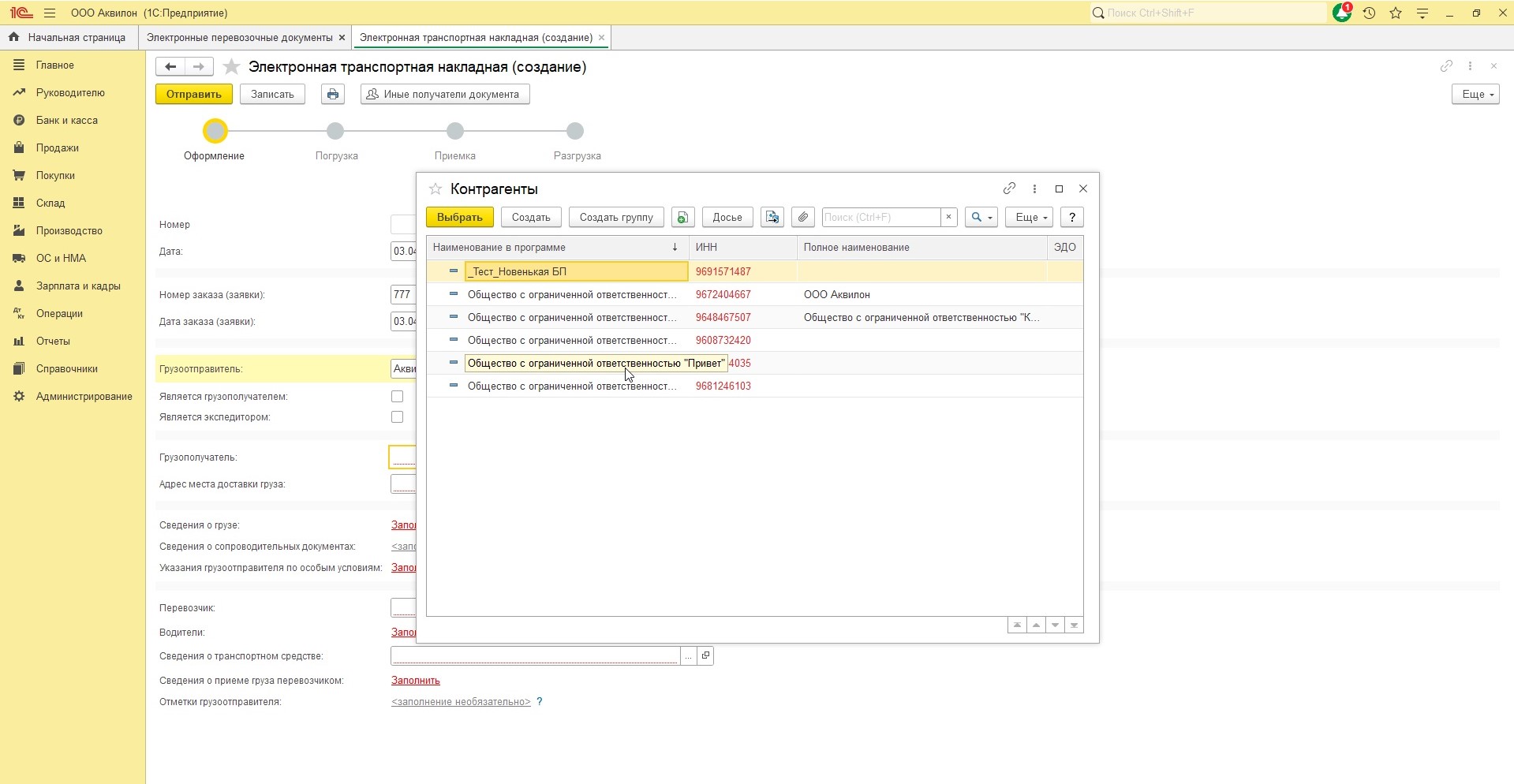Move down one page in list arrow

tap(1055, 625)
